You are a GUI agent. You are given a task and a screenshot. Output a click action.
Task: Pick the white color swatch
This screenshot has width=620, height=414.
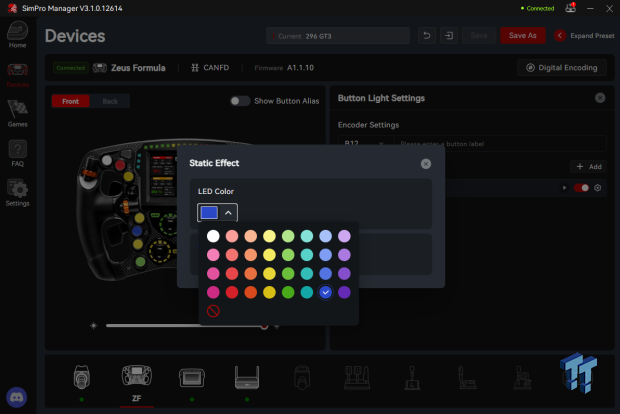click(x=213, y=236)
